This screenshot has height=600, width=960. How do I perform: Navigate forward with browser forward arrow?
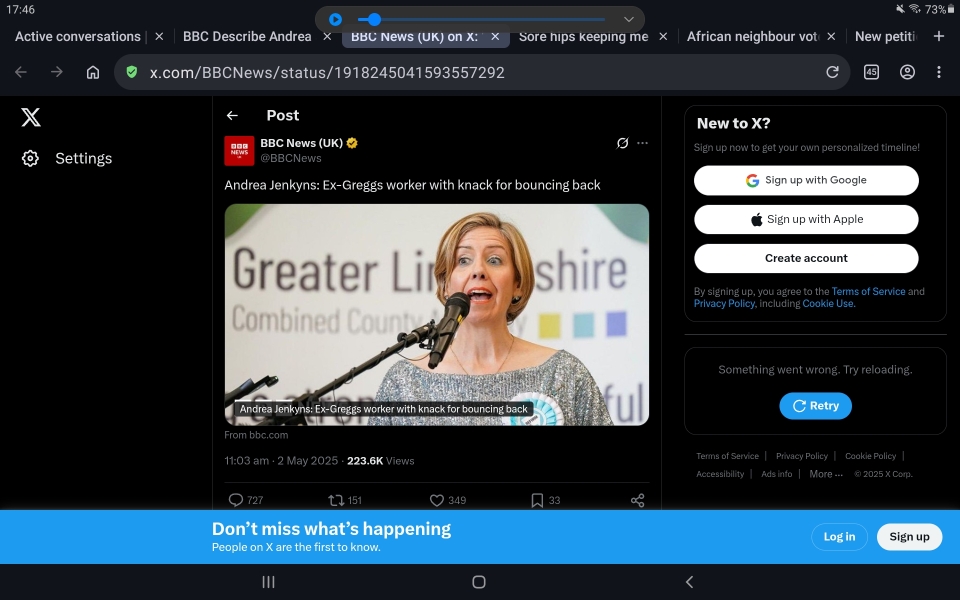click(x=57, y=72)
